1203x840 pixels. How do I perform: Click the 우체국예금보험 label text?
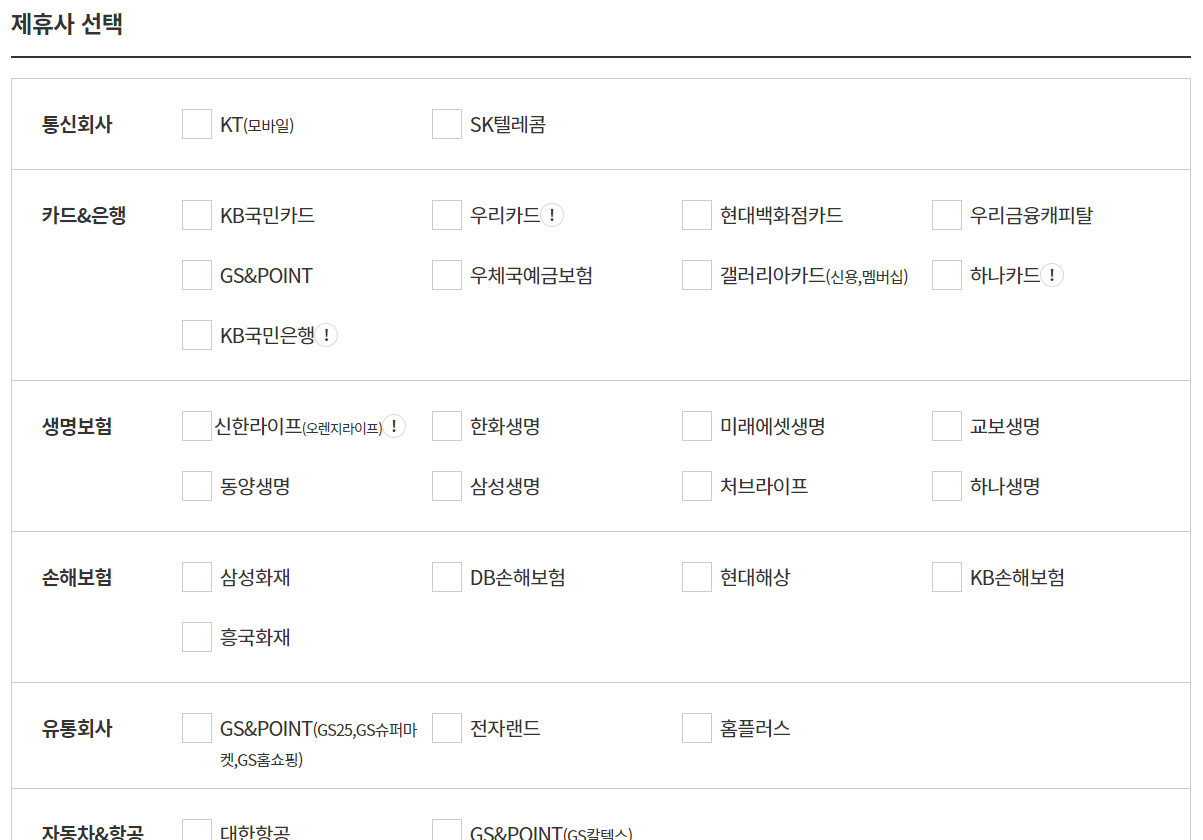point(531,275)
